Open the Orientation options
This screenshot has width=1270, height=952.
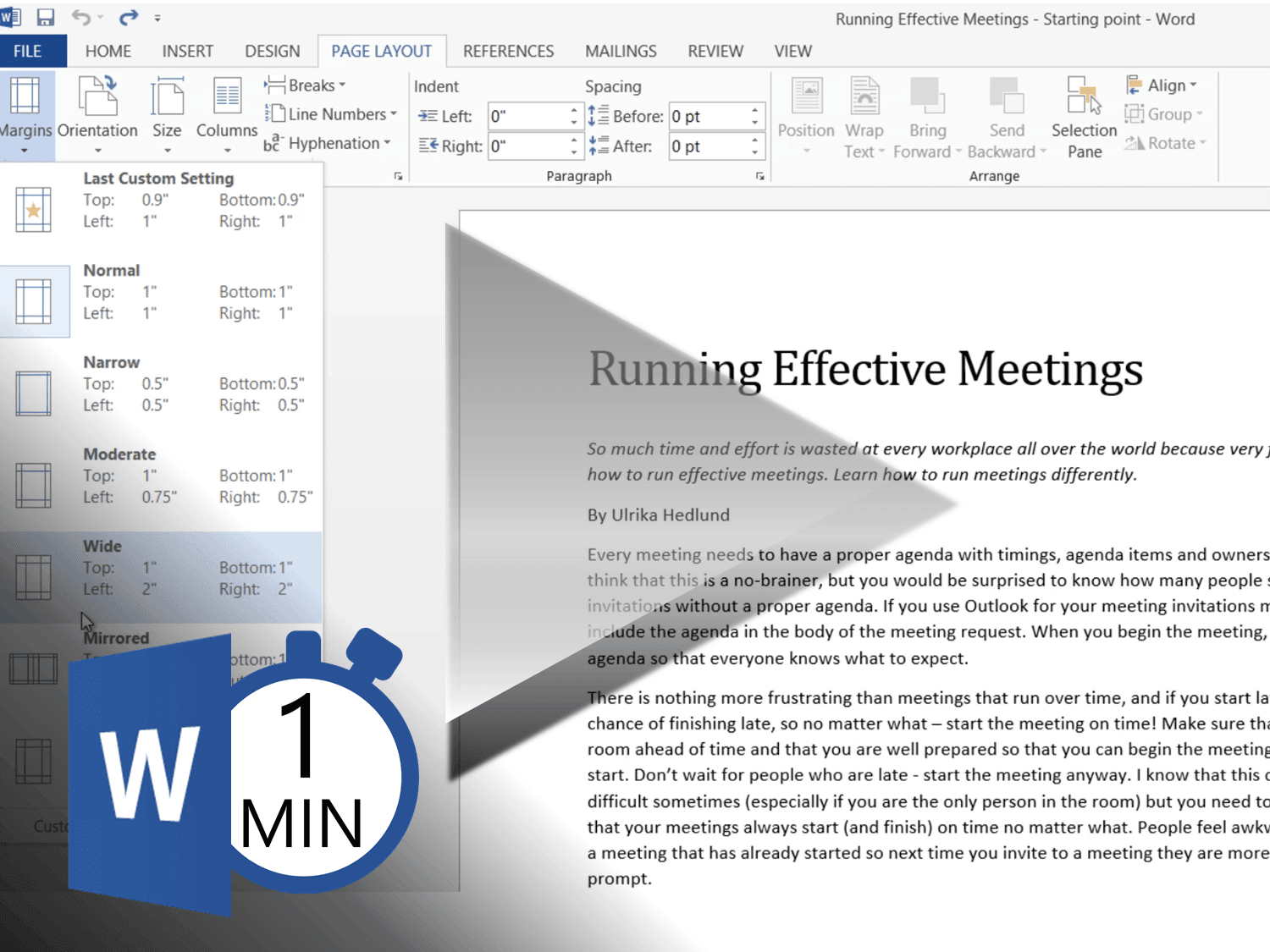(97, 115)
